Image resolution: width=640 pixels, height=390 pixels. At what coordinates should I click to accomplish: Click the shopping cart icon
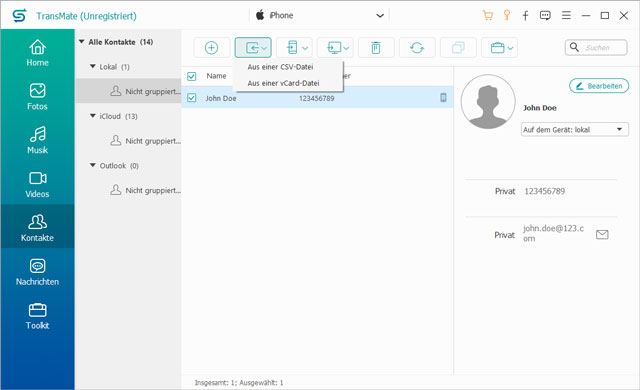pos(487,16)
